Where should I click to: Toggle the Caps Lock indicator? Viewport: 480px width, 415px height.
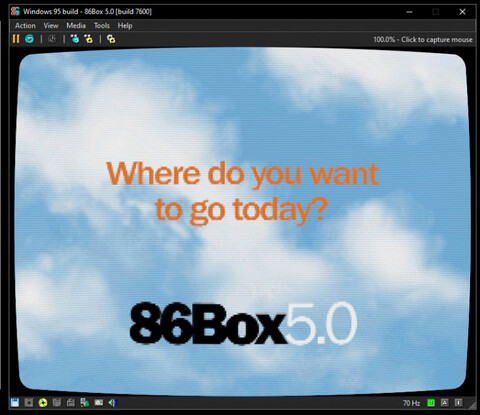pos(445,403)
